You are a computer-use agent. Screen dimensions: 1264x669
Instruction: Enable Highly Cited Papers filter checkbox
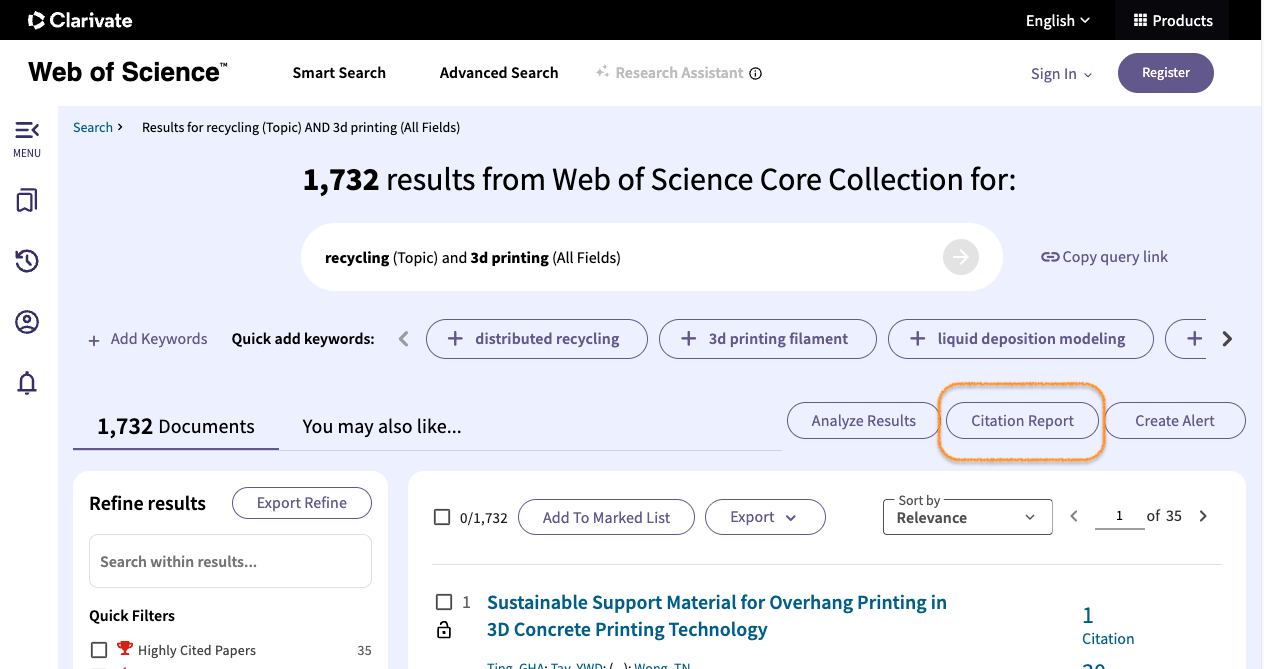point(99,649)
